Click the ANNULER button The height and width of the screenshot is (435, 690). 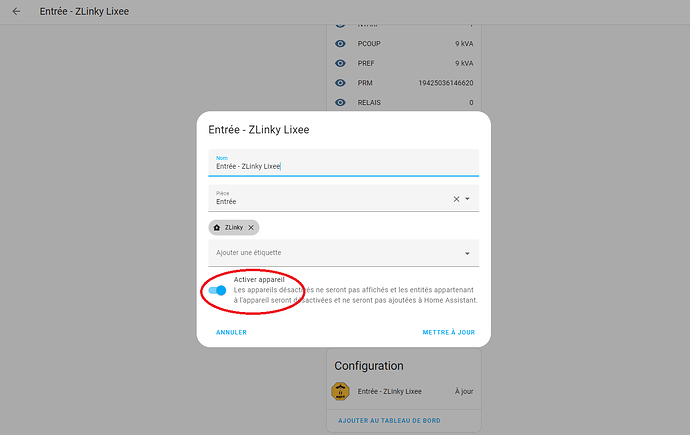(x=231, y=333)
